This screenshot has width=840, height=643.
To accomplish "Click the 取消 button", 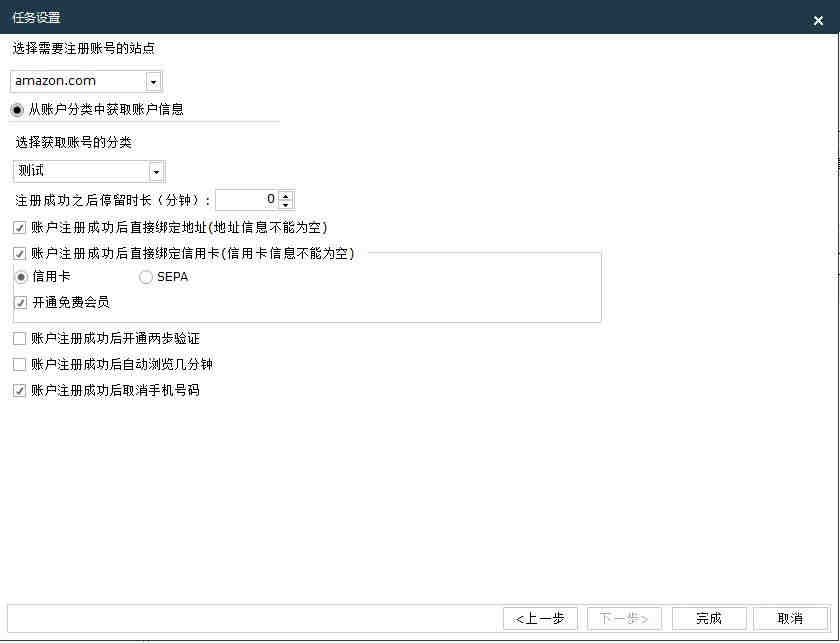I will [790, 618].
